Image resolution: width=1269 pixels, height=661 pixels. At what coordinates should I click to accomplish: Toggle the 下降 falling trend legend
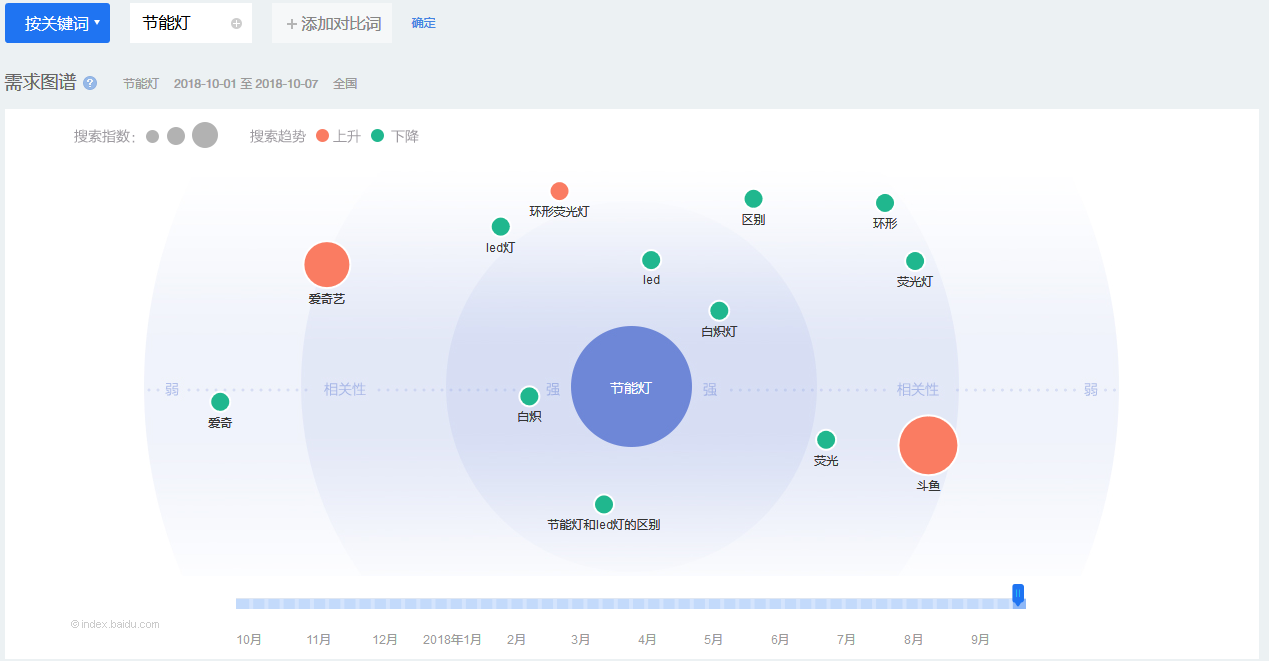point(395,136)
